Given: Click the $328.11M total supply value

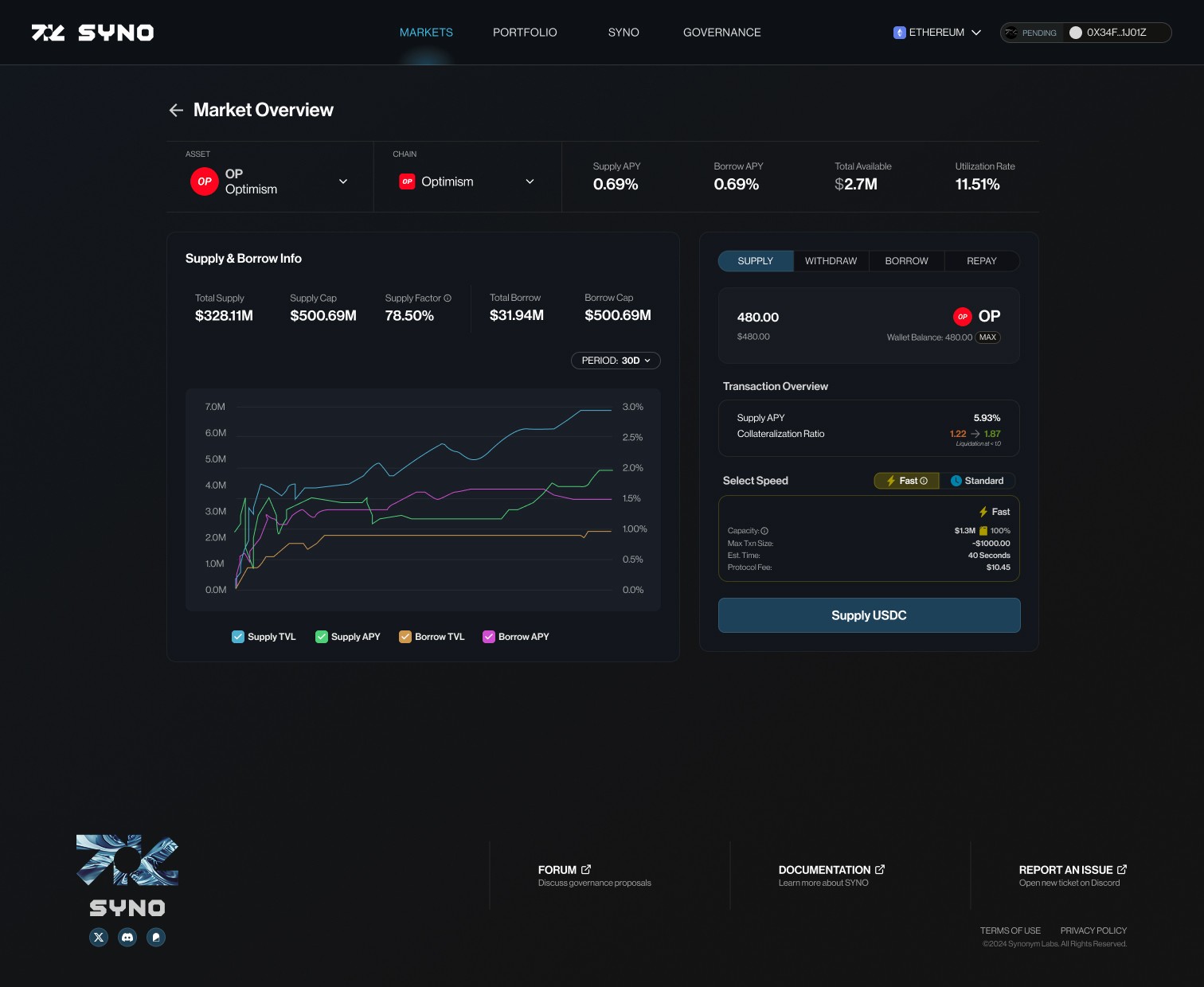Looking at the screenshot, I should [224, 316].
